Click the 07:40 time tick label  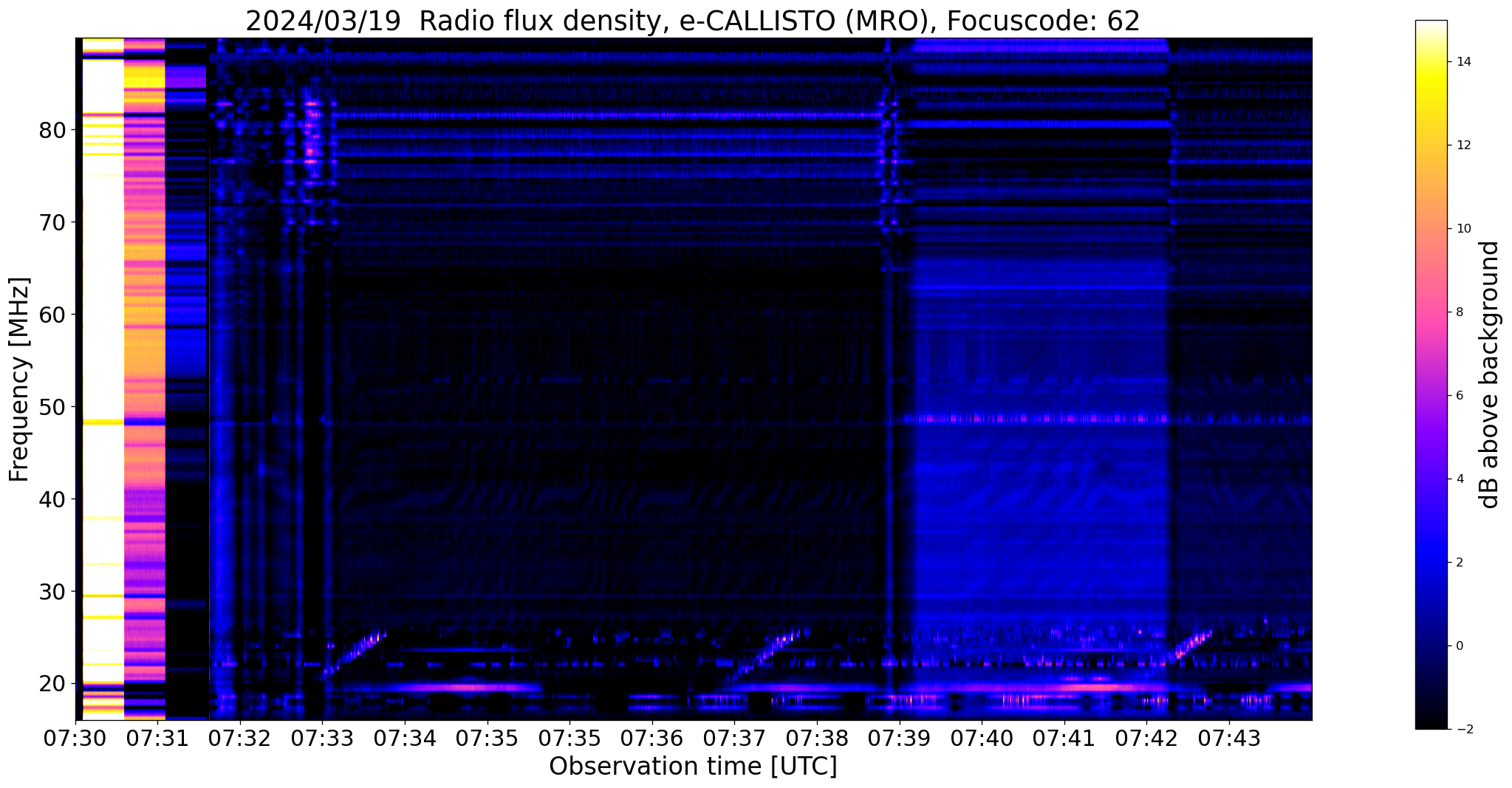coord(982,739)
